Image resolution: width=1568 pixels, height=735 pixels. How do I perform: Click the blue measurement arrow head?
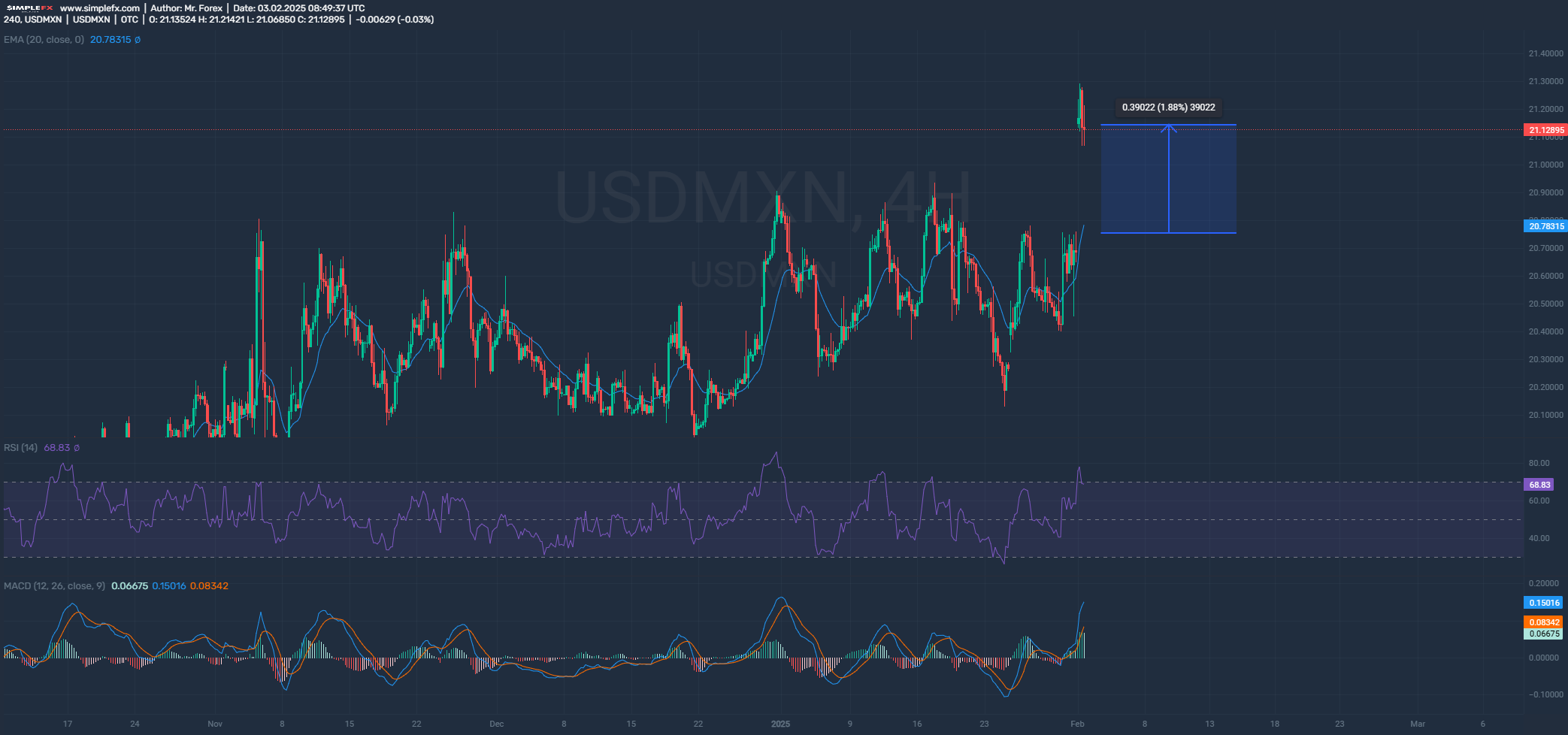(x=1169, y=128)
